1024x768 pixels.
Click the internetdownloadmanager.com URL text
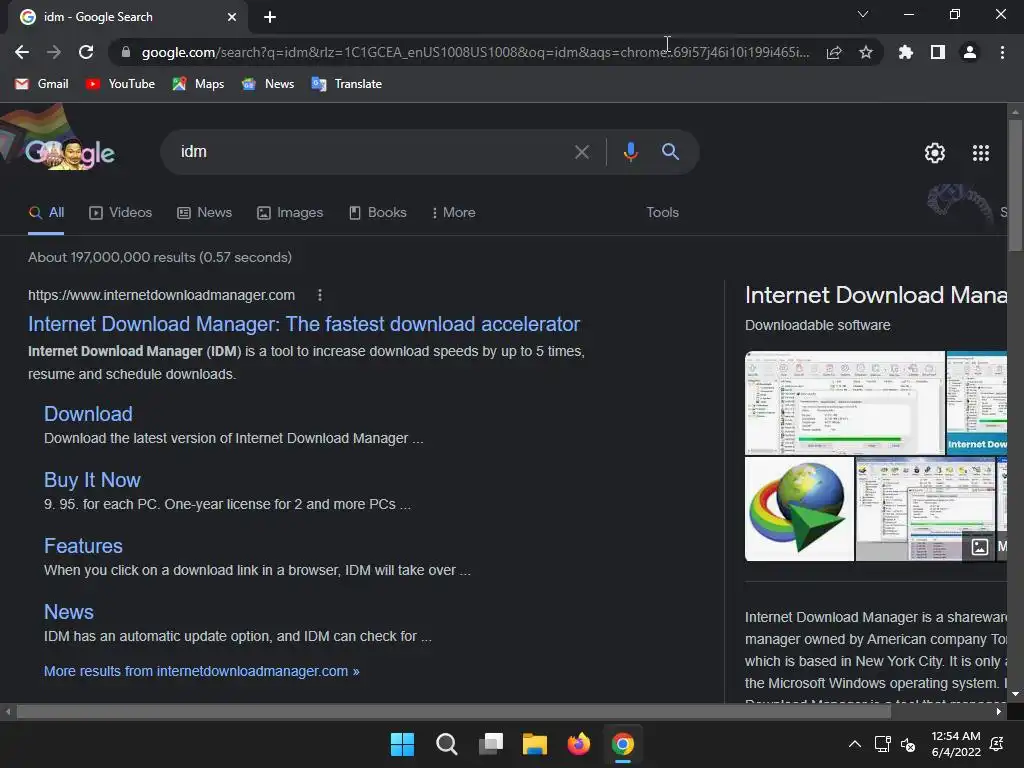(x=161, y=295)
